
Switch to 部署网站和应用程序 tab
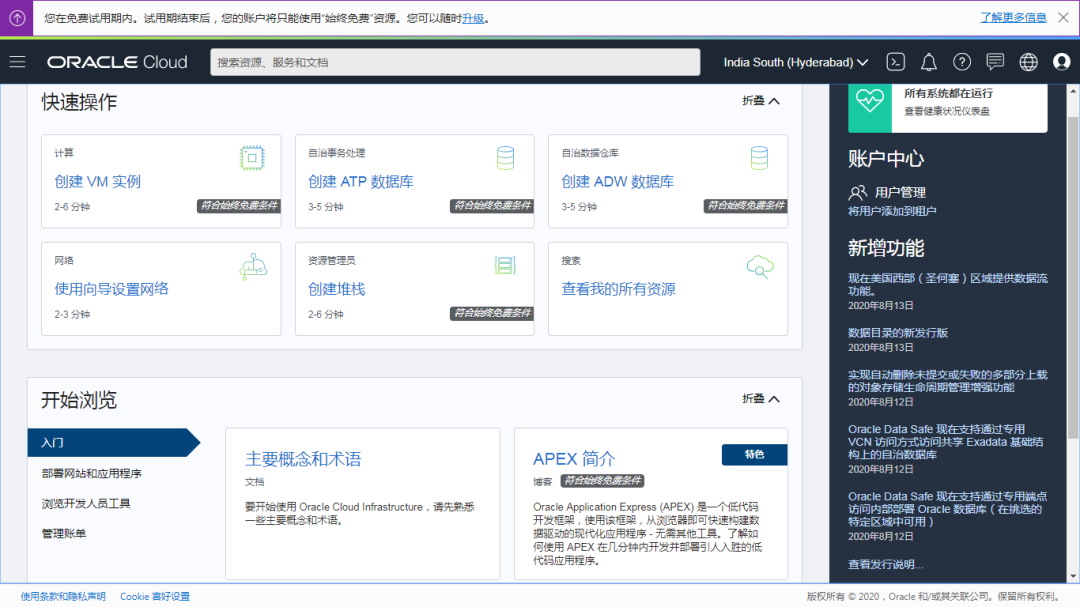click(92, 473)
